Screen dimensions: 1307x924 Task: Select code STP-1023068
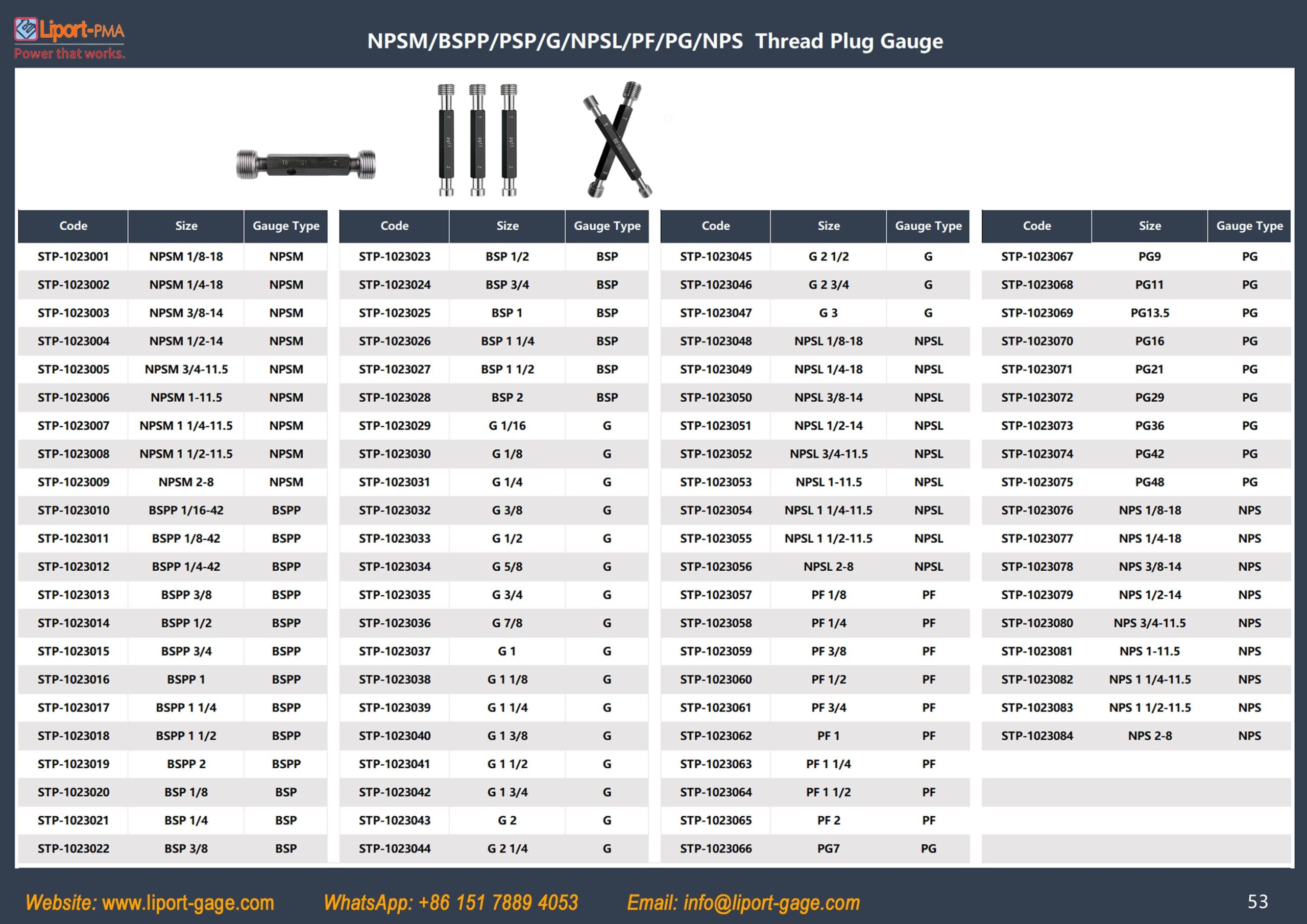click(1037, 285)
